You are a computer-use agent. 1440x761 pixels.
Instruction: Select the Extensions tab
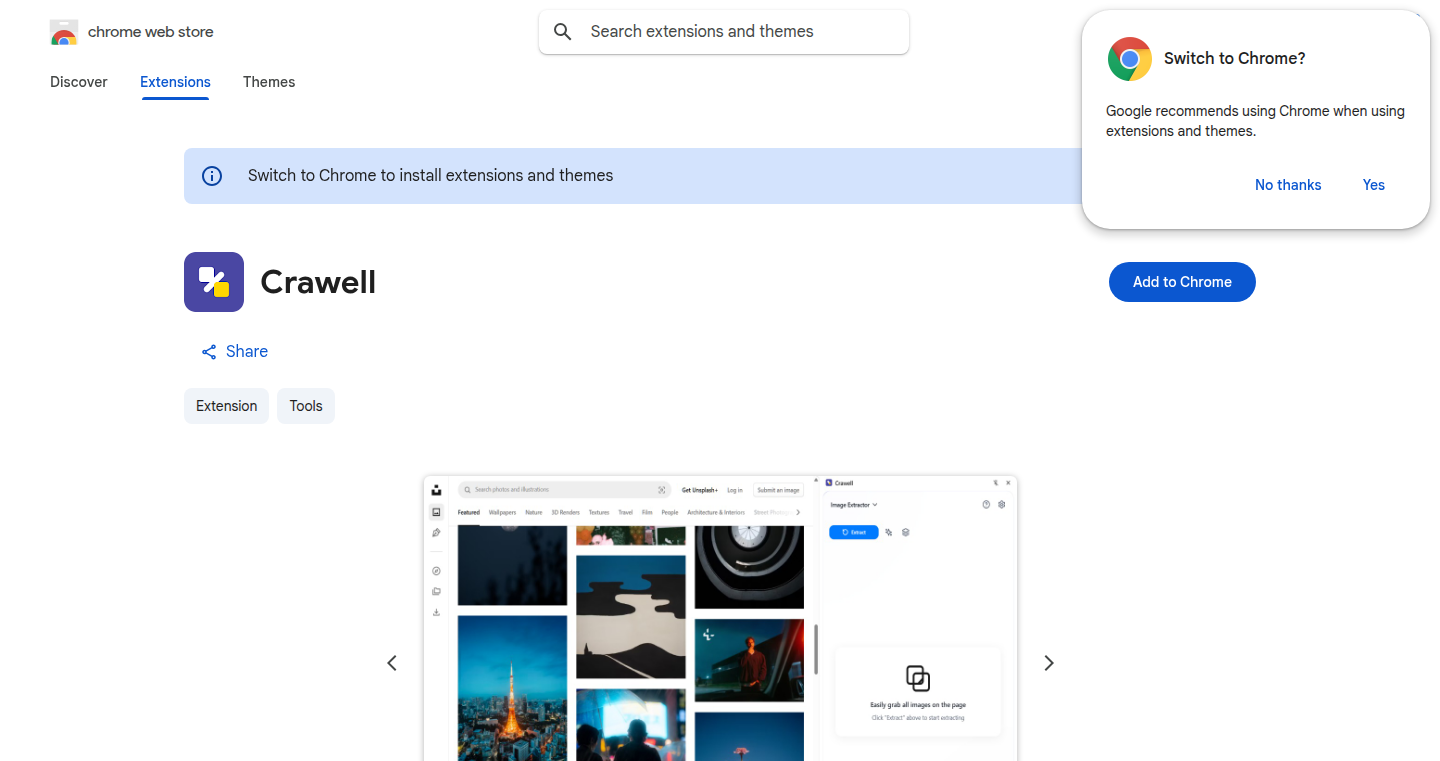click(175, 82)
